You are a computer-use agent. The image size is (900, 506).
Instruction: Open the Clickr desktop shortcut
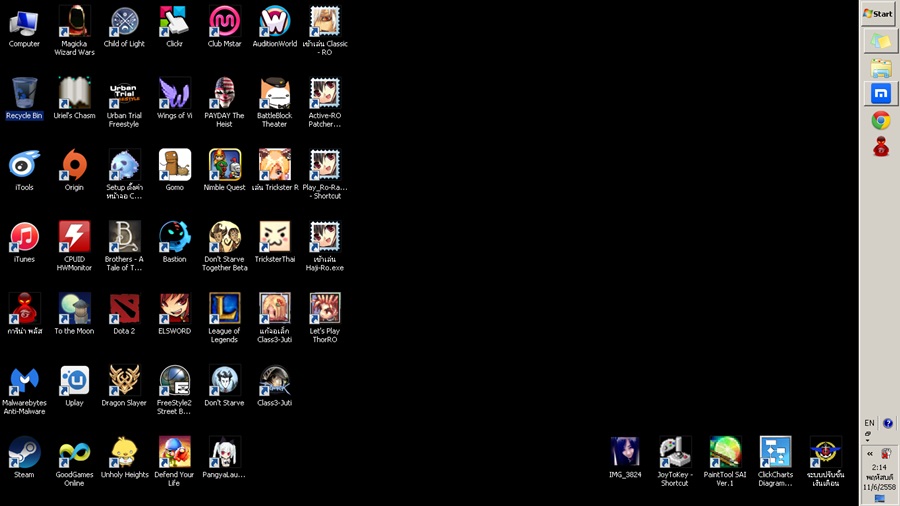coord(174,26)
